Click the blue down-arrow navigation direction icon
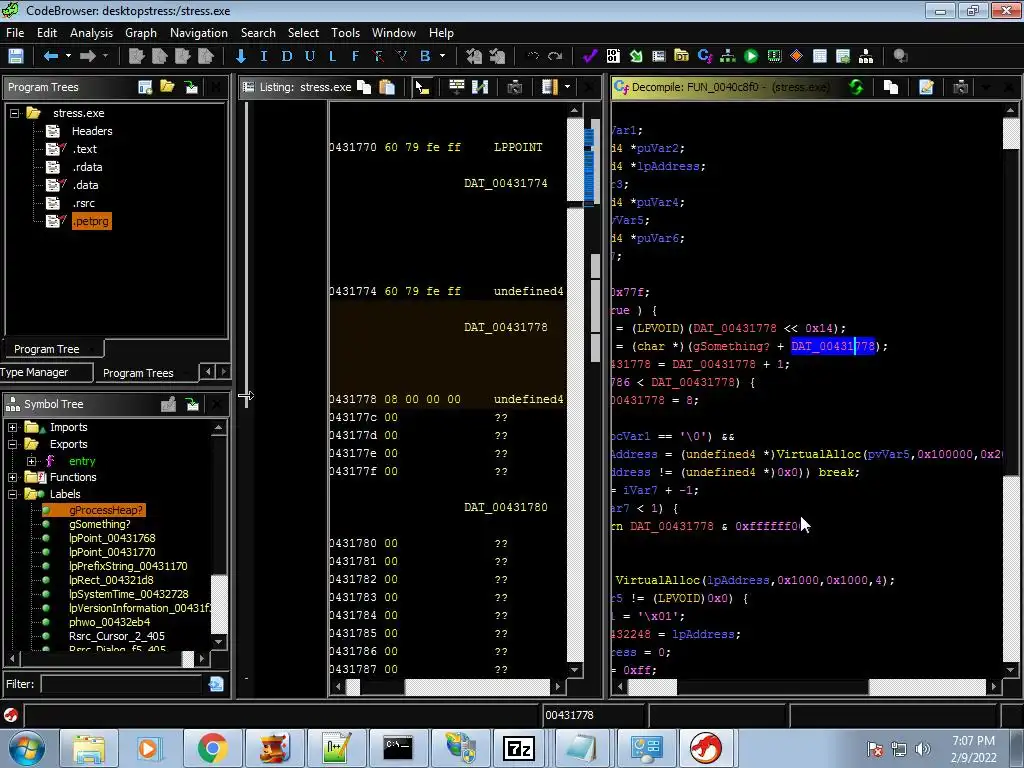The width and height of the screenshot is (1024, 768). click(x=240, y=56)
